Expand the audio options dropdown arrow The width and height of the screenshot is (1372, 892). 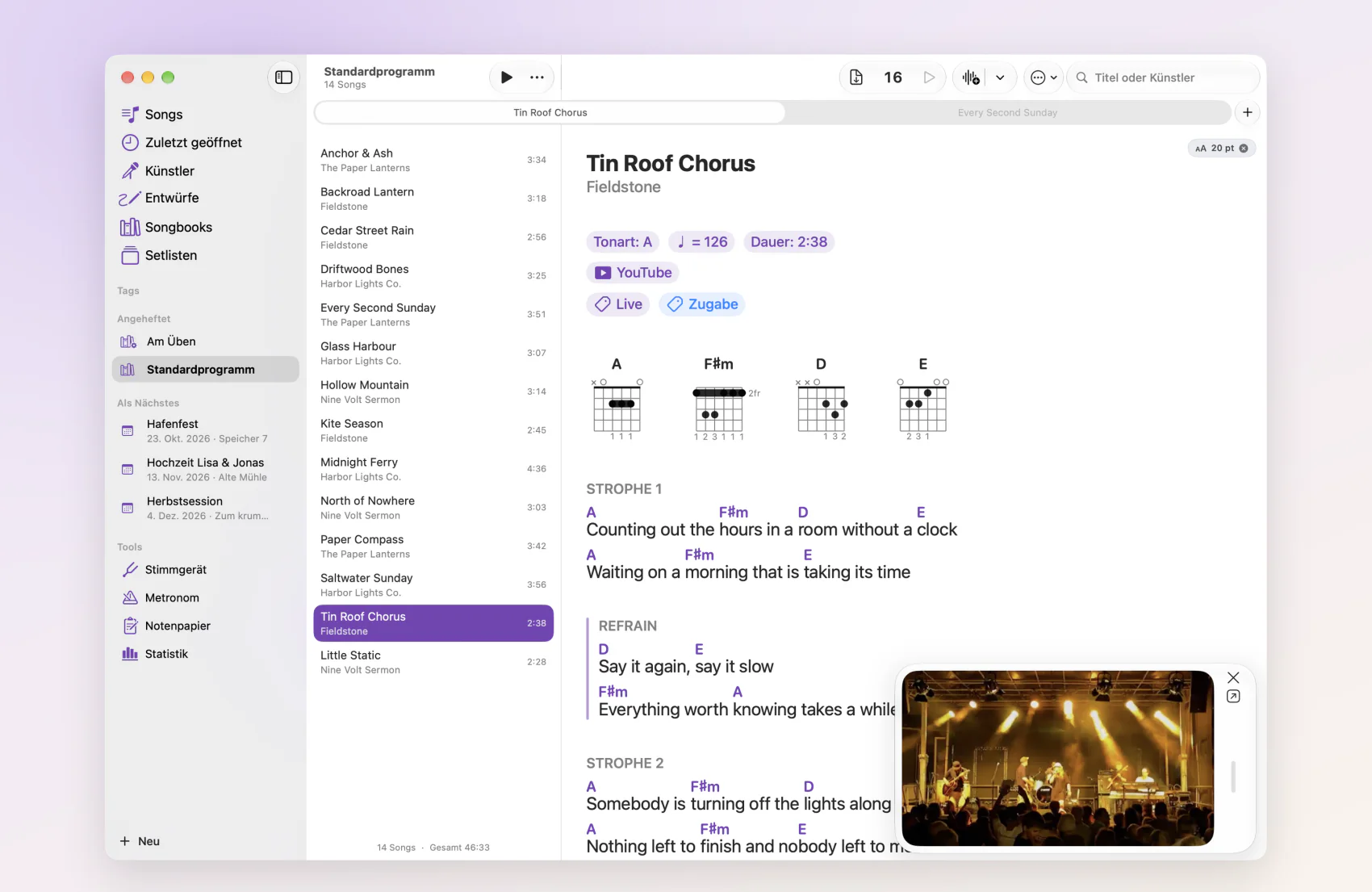tap(1000, 77)
